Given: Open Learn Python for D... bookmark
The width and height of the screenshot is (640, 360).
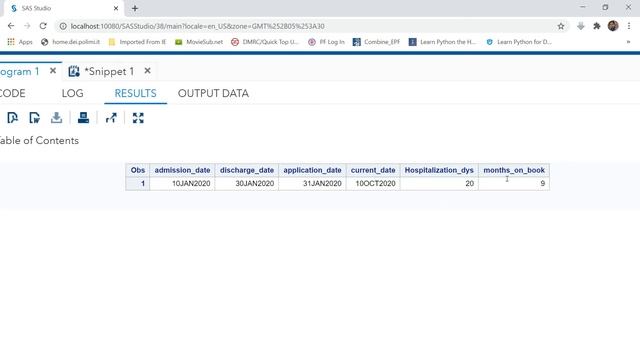Looking at the screenshot, I should pos(518,42).
